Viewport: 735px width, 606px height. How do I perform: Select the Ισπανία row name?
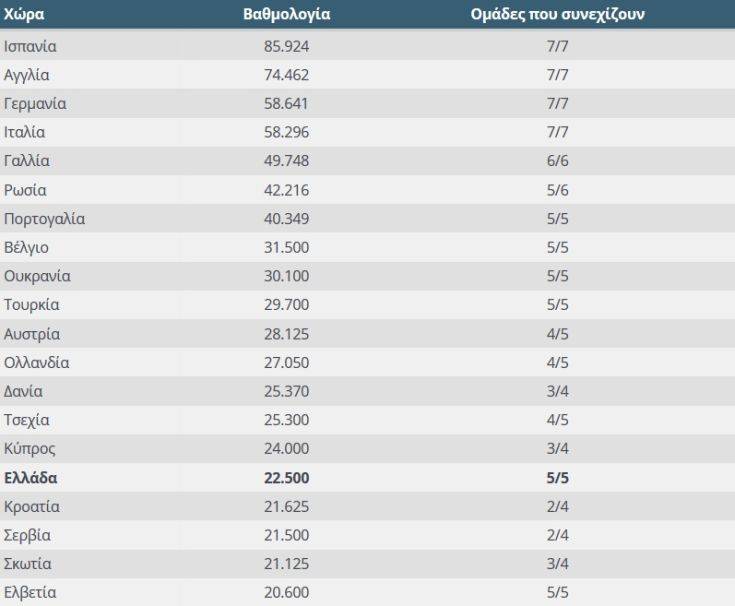30,46
